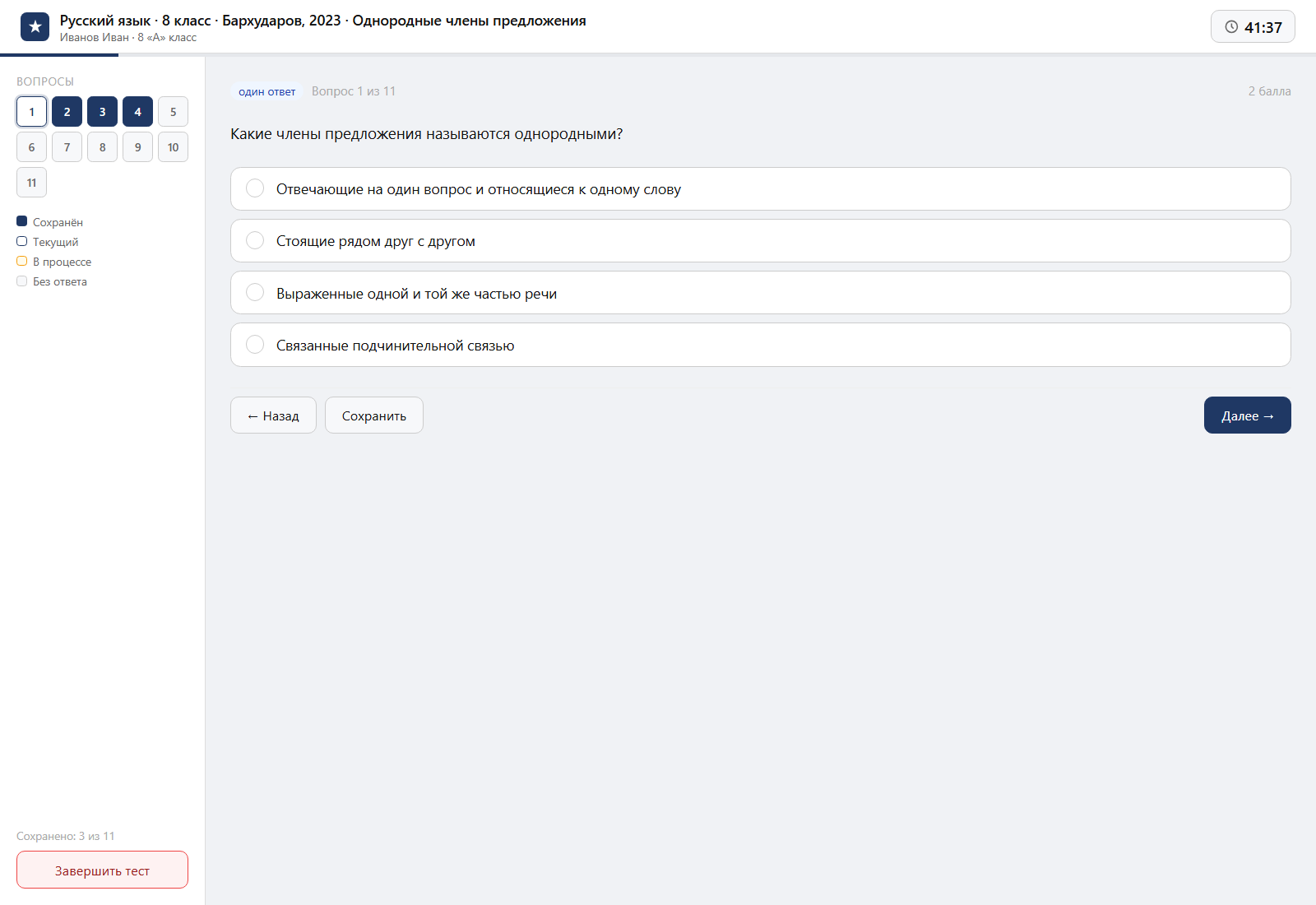
Task: Click the student name 'Иванов Иван · 8 «А» класс'
Action: (128, 38)
